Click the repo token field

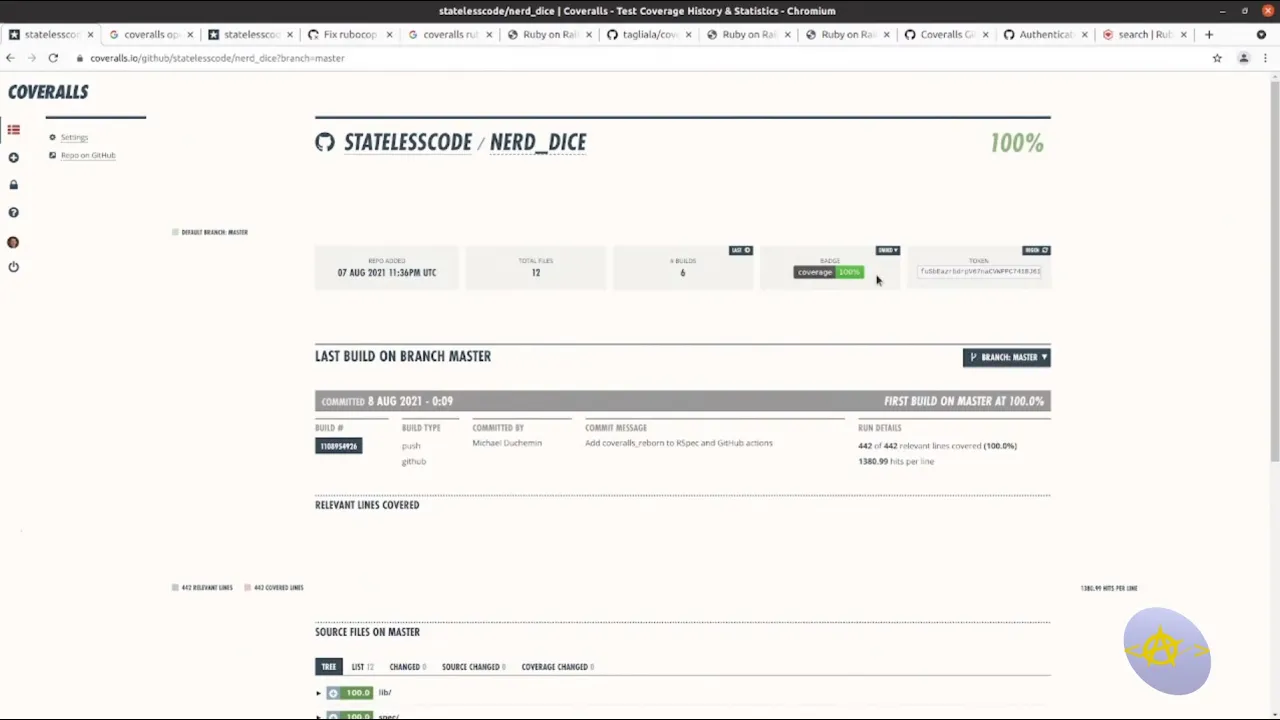(x=980, y=271)
